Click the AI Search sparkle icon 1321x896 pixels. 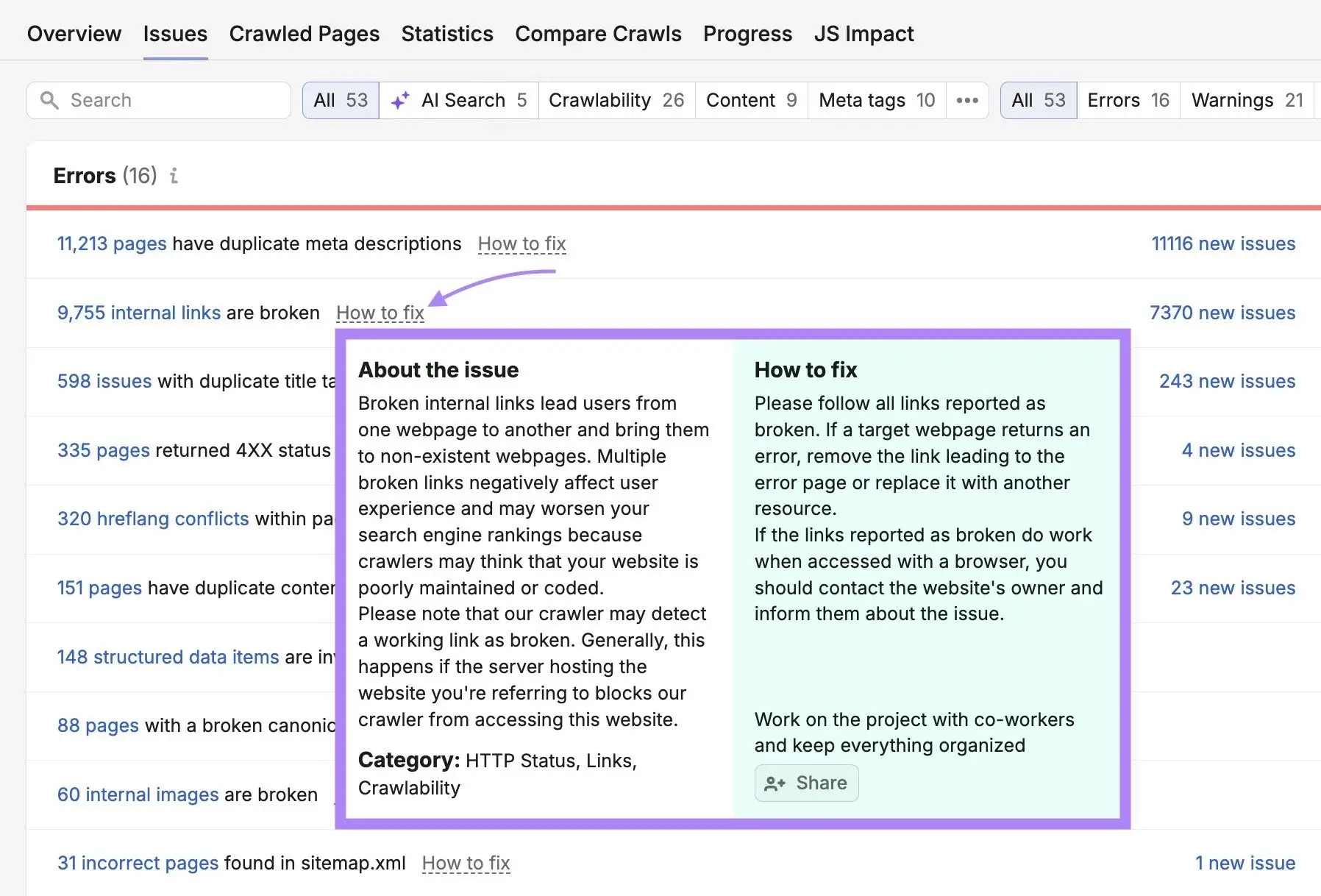(400, 101)
